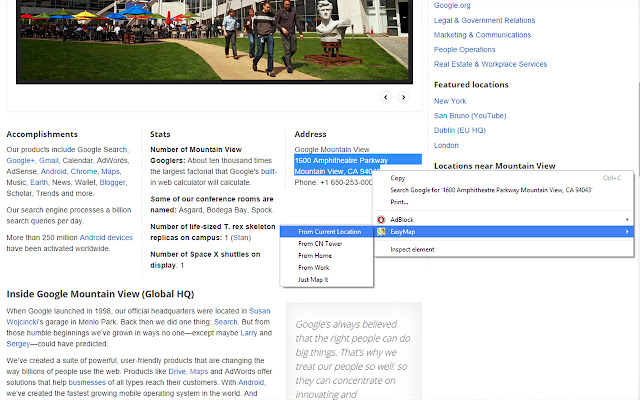This screenshot has height=400, width=640.
Task: Click the Locations near Mountain View heading
Action: coord(494,166)
